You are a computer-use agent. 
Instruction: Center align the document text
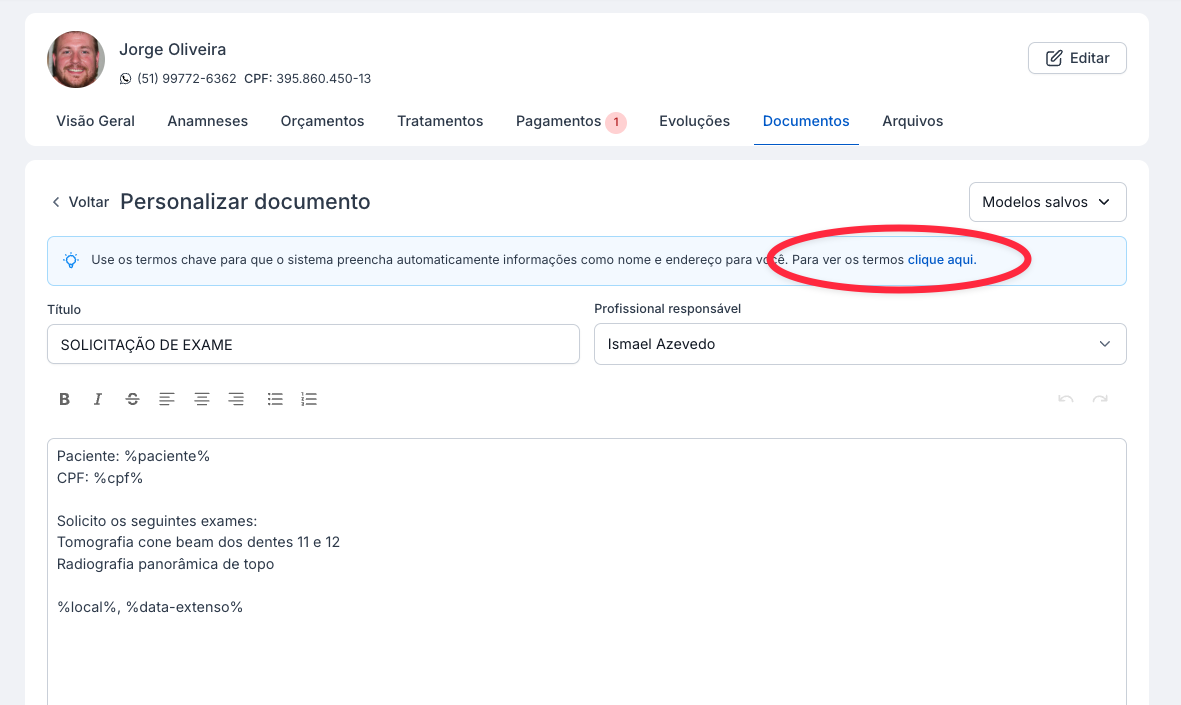click(201, 399)
